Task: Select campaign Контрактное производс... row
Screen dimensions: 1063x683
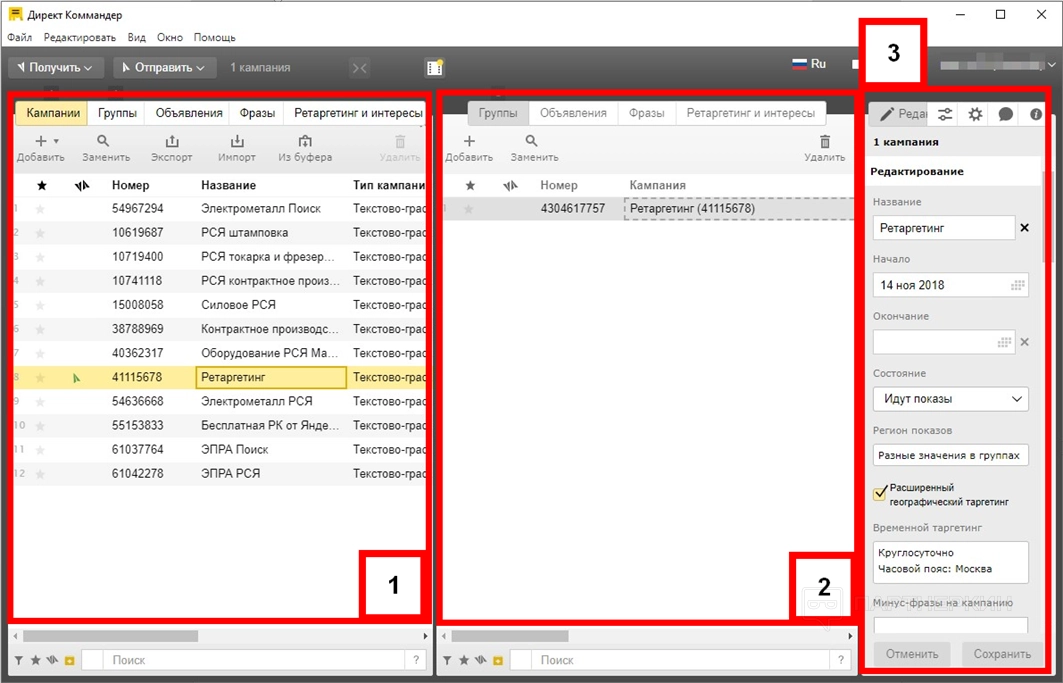Action: (x=220, y=329)
